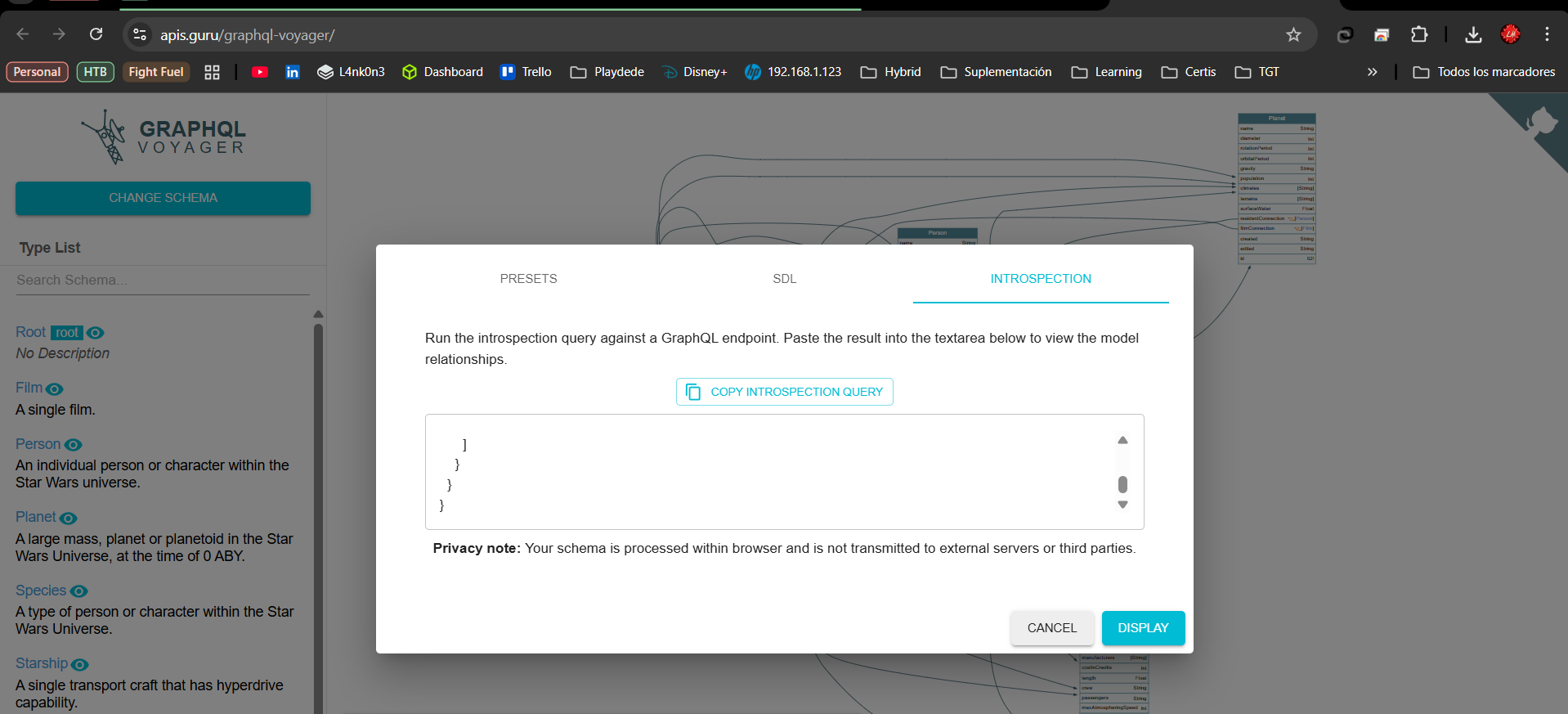Click the Search Schema input field

click(x=162, y=280)
